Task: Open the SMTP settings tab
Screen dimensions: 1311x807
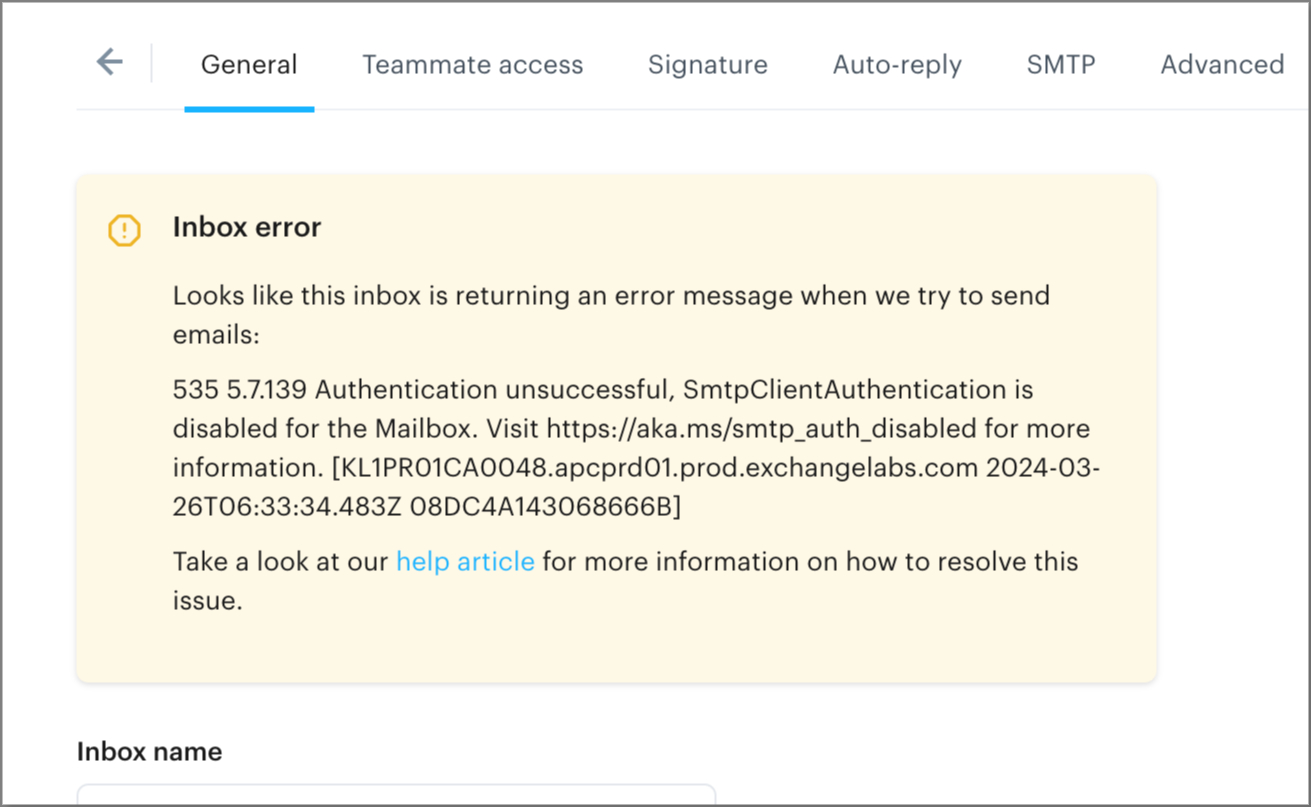Action: (x=1061, y=65)
